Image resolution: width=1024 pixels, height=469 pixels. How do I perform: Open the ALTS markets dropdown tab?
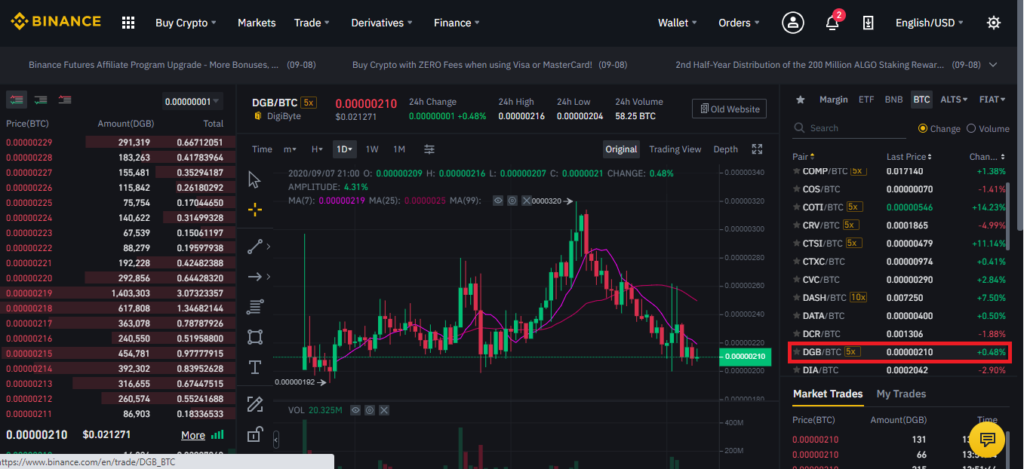click(x=953, y=100)
